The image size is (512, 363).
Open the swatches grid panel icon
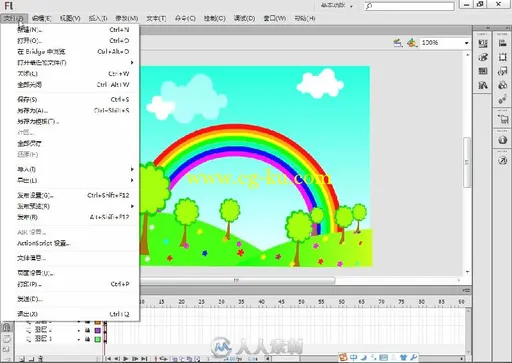click(483, 71)
